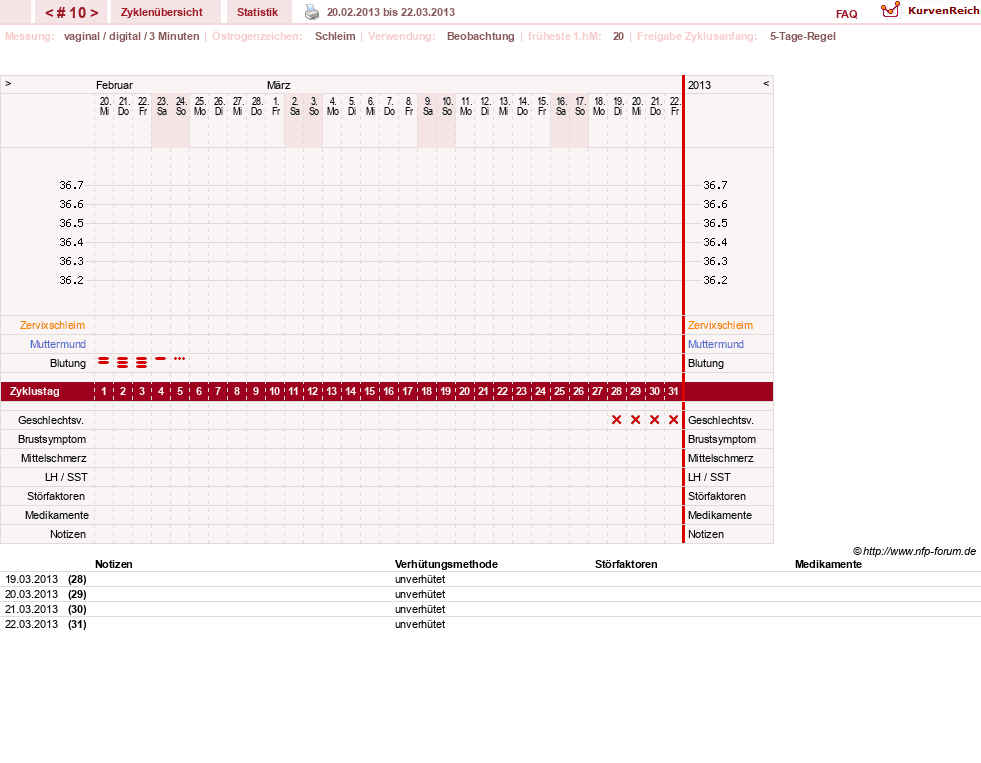This screenshot has width=981, height=763.
Task: Click notes row date 19.03.2013
Action: point(31,579)
